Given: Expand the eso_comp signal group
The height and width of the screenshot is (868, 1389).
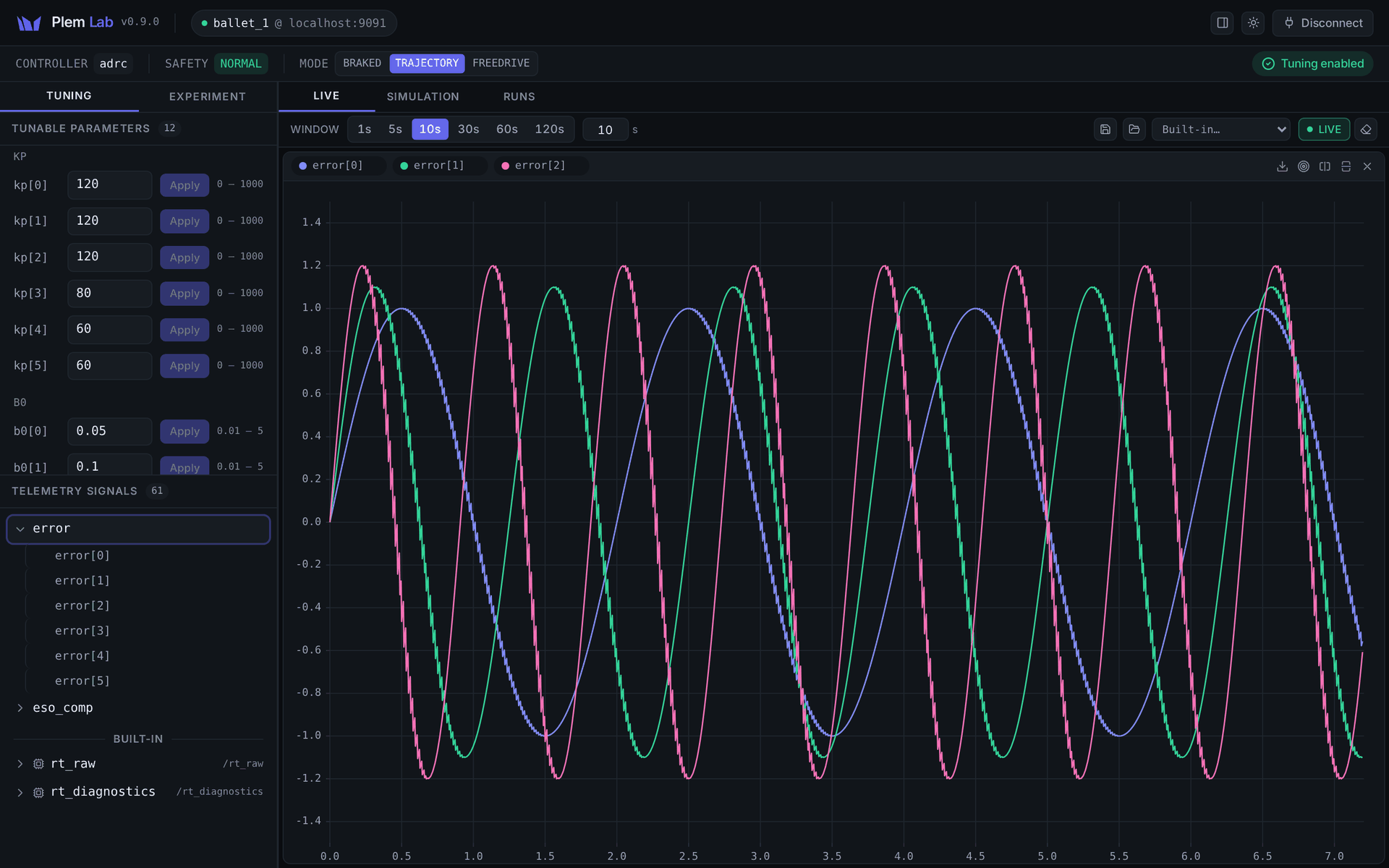Looking at the screenshot, I should point(138,708).
